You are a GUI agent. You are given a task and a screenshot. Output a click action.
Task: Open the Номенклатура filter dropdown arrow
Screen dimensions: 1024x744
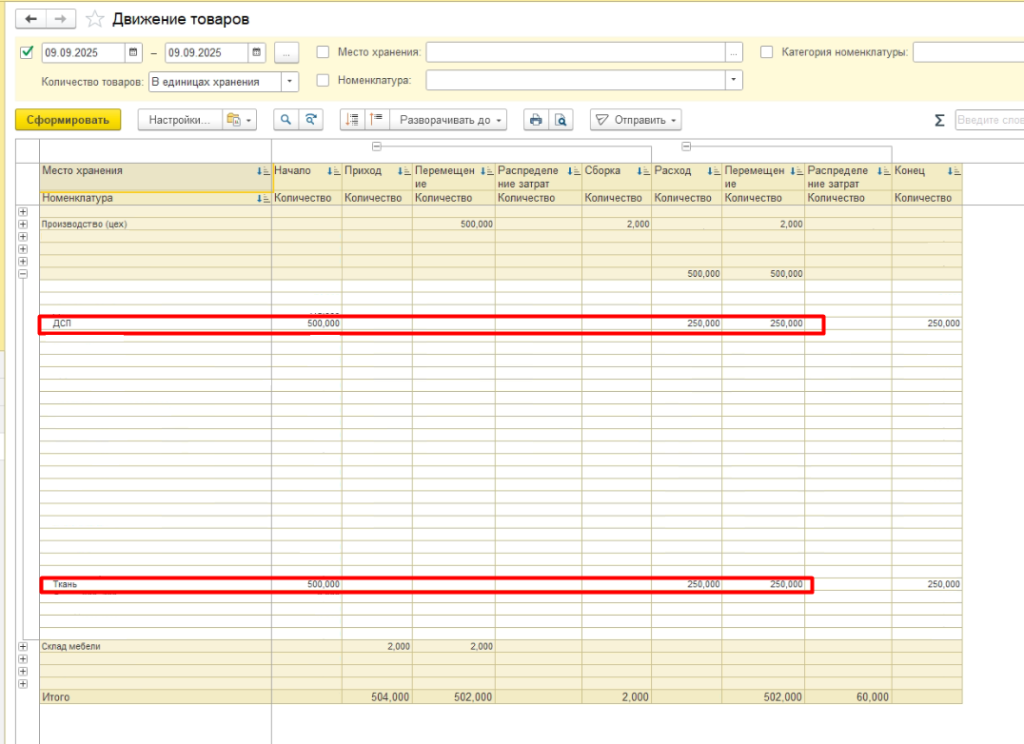click(733, 80)
